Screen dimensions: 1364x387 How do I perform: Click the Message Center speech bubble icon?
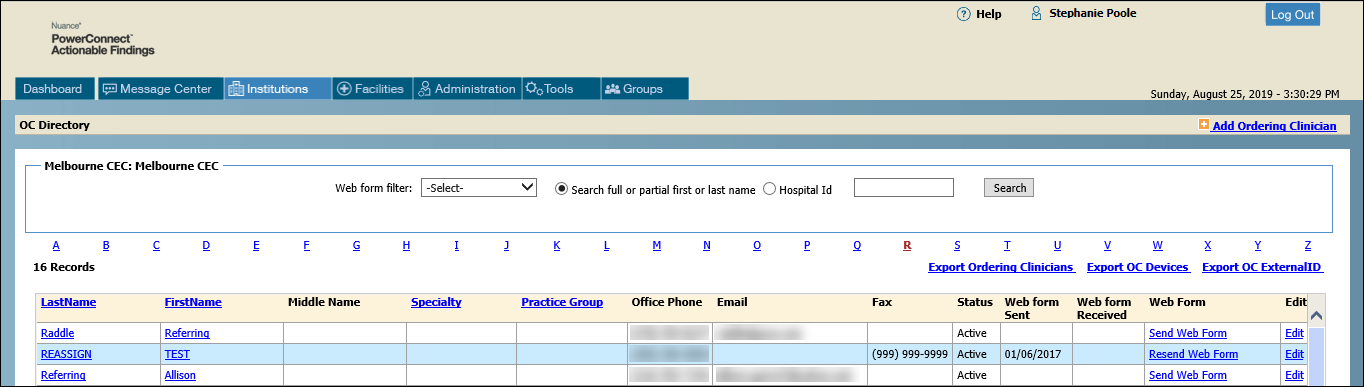point(110,89)
